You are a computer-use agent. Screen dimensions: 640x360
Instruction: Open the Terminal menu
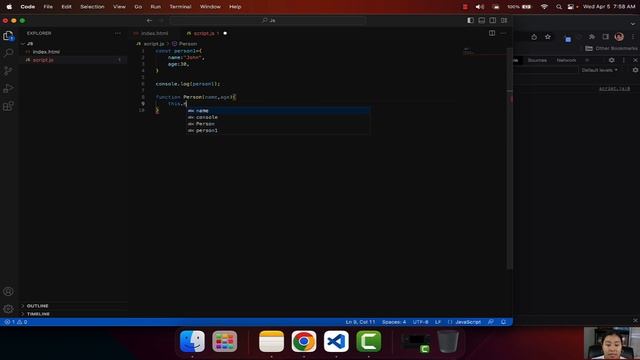(x=180, y=7)
